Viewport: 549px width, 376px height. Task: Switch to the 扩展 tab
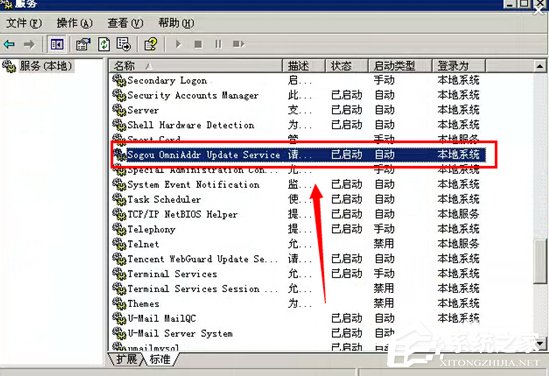126,359
